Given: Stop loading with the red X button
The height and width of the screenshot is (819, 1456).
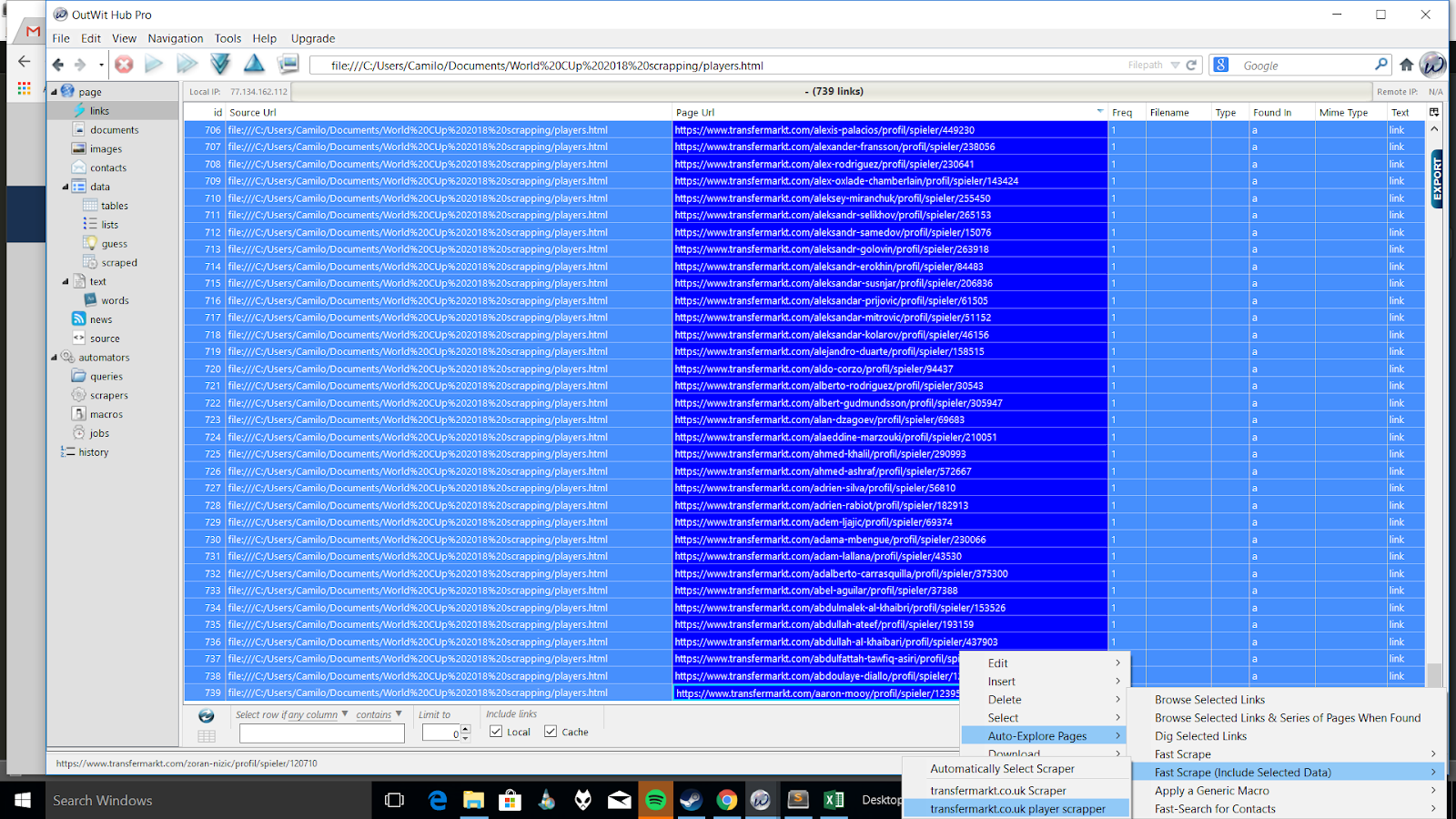Looking at the screenshot, I should [125, 65].
